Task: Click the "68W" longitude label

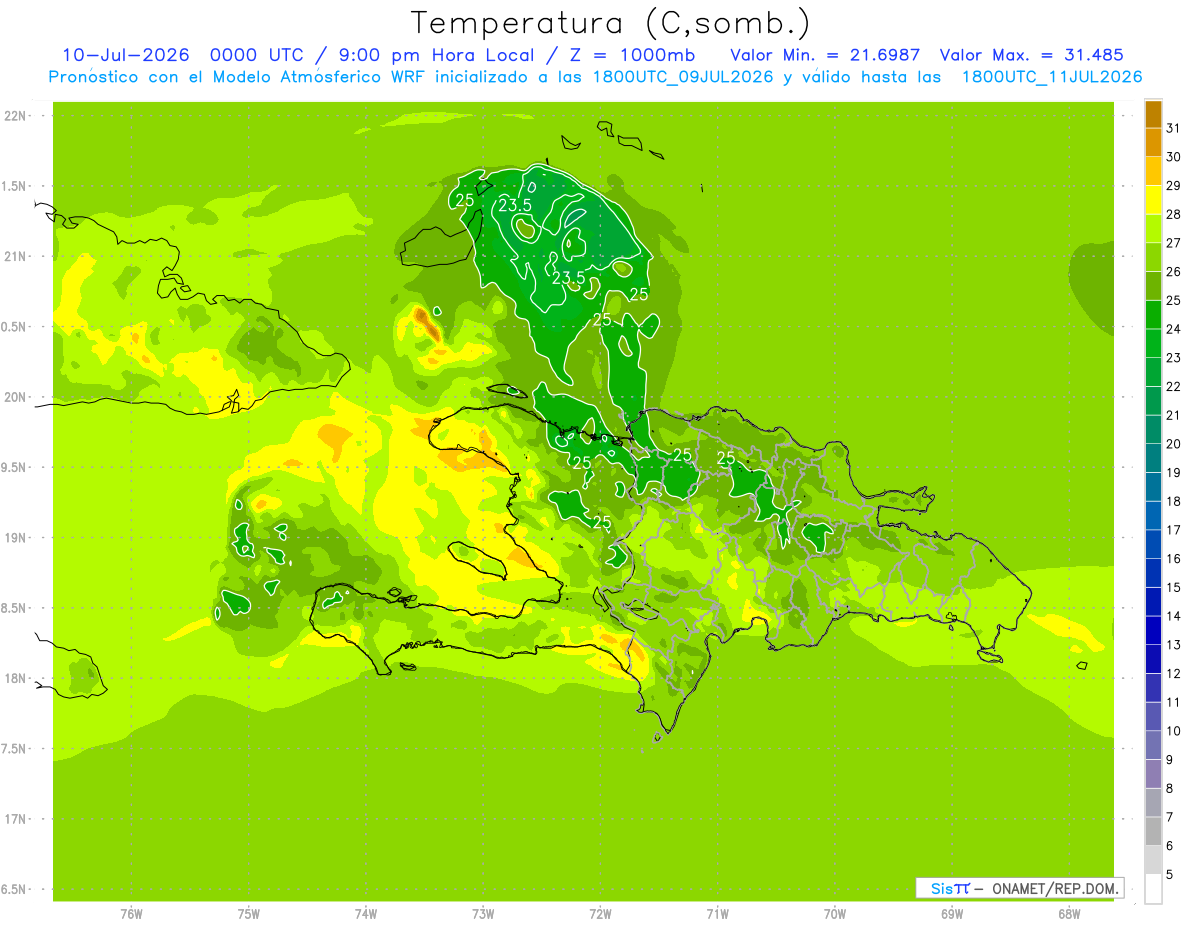Action: [1069, 914]
